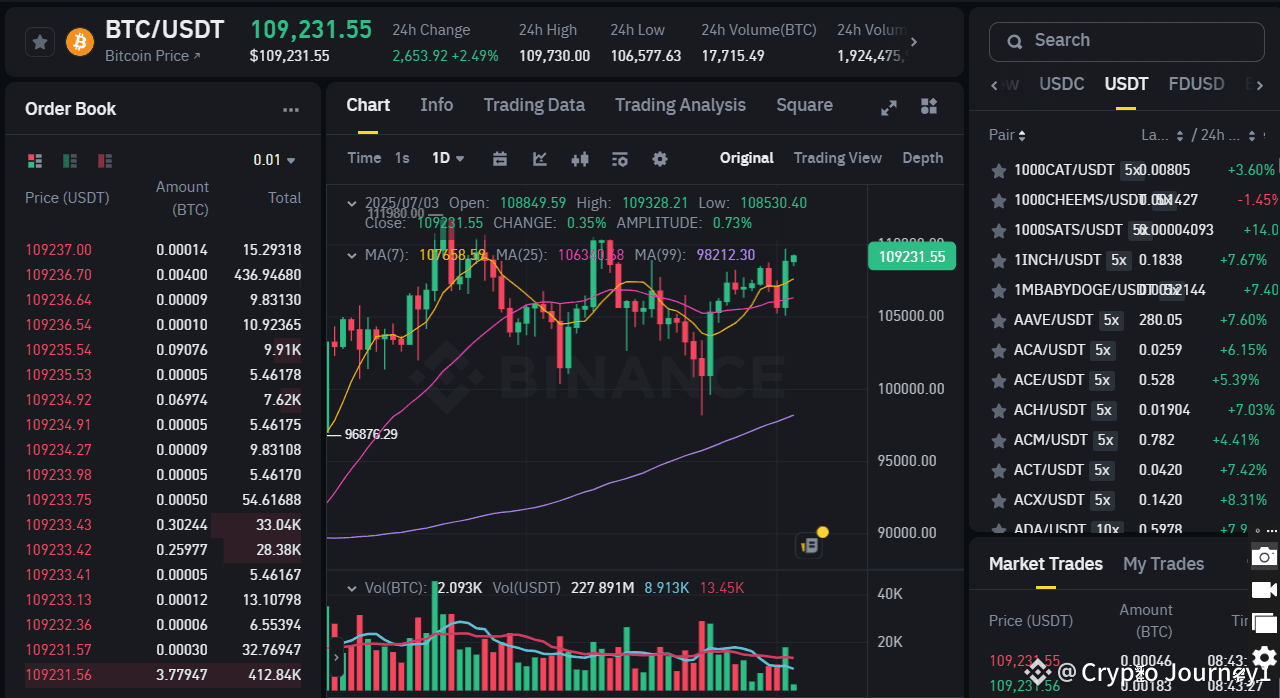The height and width of the screenshot is (698, 1280).
Task: Click the grid layout icon near fullscreen
Action: (x=928, y=106)
